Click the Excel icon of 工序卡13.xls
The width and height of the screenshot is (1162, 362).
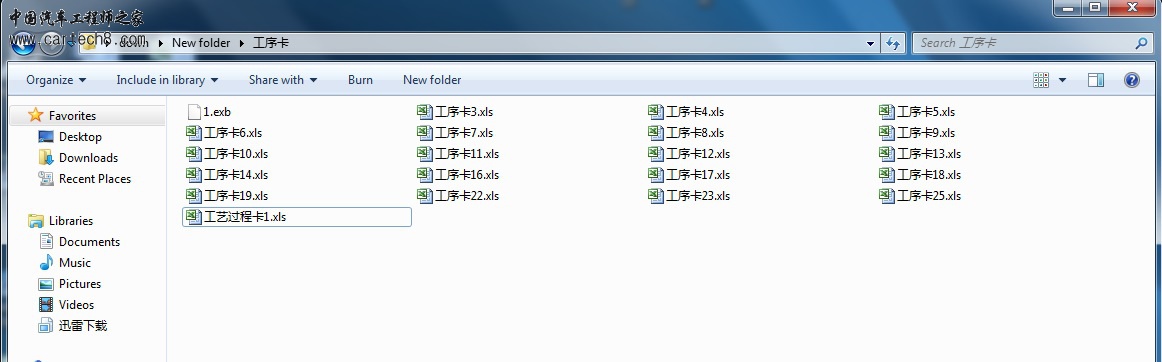[x=887, y=154]
